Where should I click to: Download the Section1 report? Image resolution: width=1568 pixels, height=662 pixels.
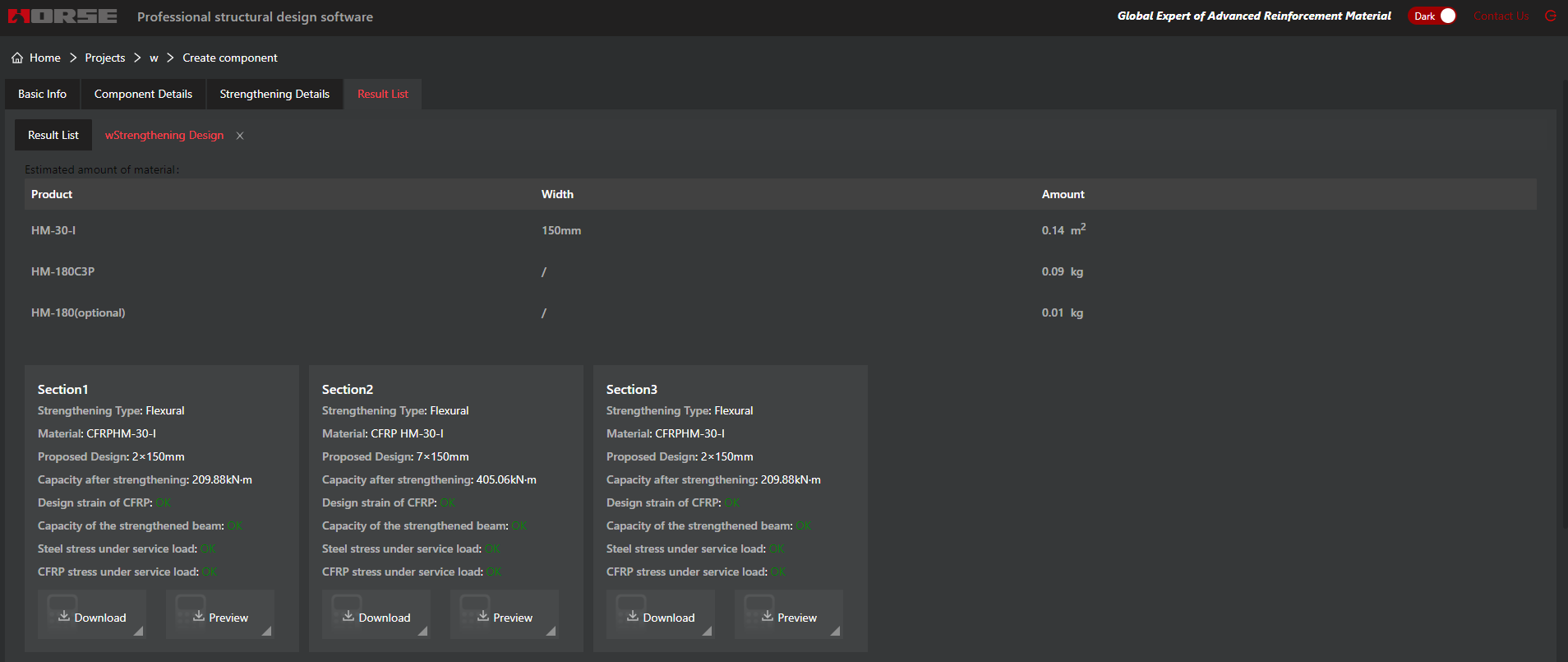[92, 617]
